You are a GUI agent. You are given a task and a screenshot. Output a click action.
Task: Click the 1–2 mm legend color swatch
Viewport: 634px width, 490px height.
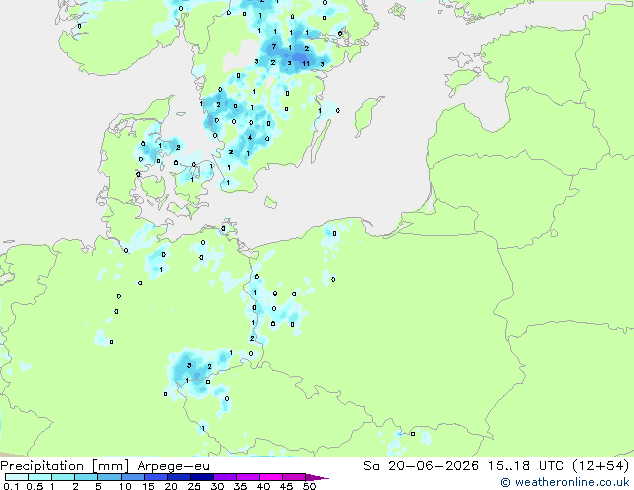(x=63, y=477)
